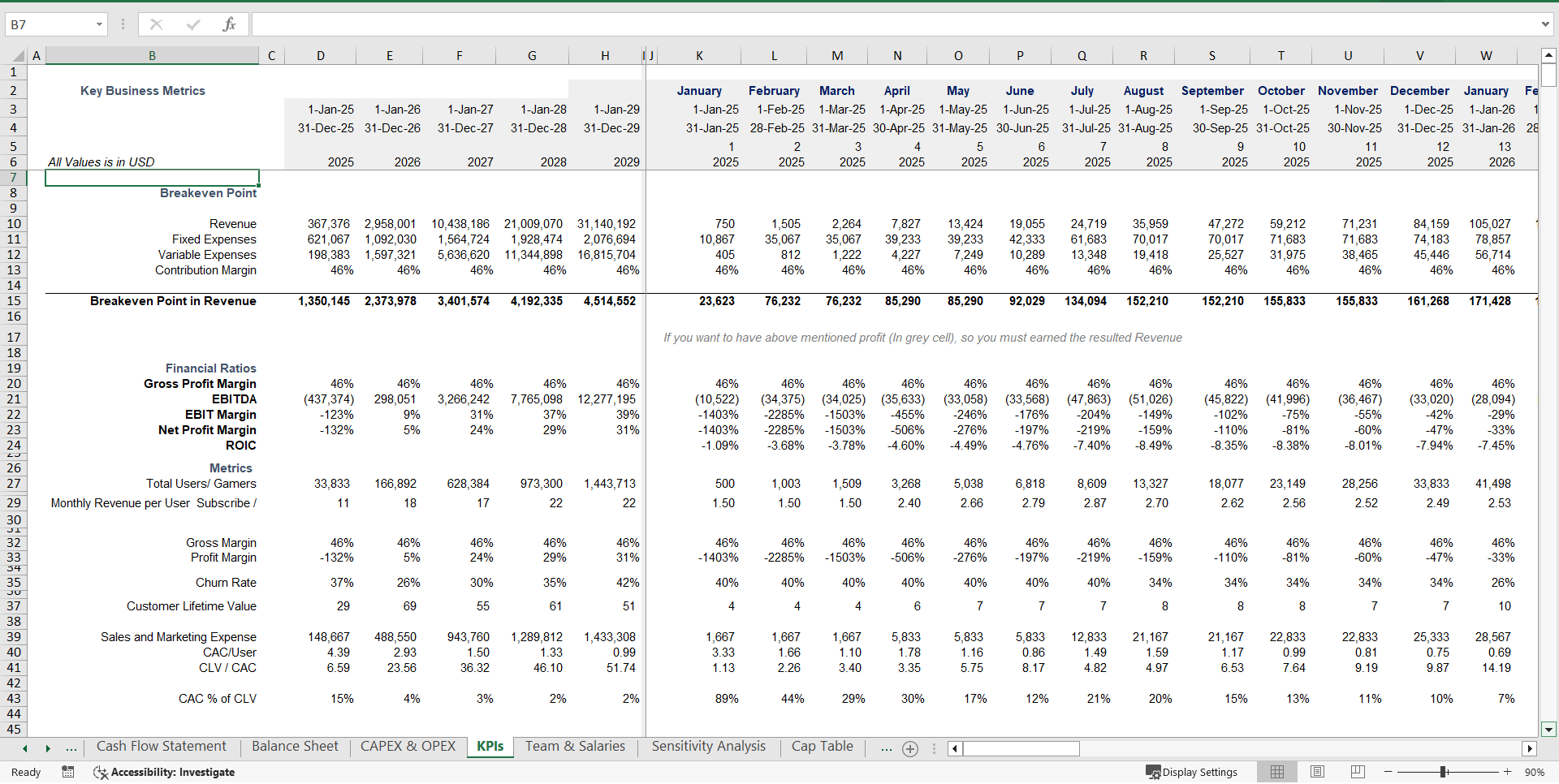
Task: Select the 'CAC % of CLV' label
Action: click(x=218, y=699)
